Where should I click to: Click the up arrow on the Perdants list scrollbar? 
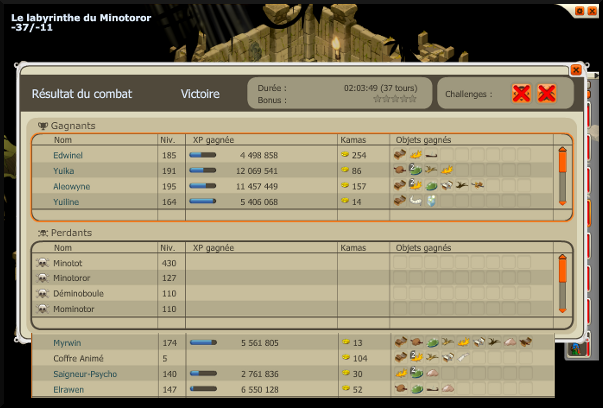pos(562,257)
